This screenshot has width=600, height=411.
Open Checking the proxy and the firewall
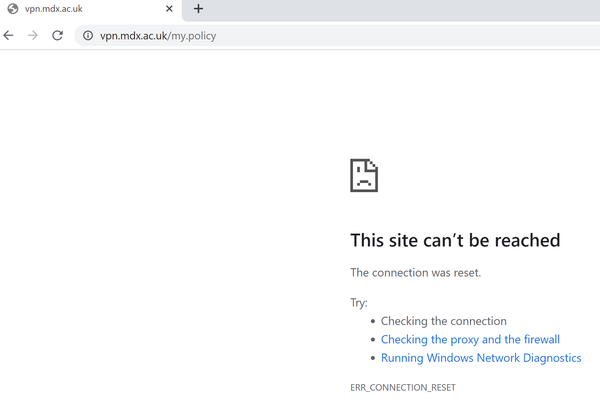tap(470, 340)
